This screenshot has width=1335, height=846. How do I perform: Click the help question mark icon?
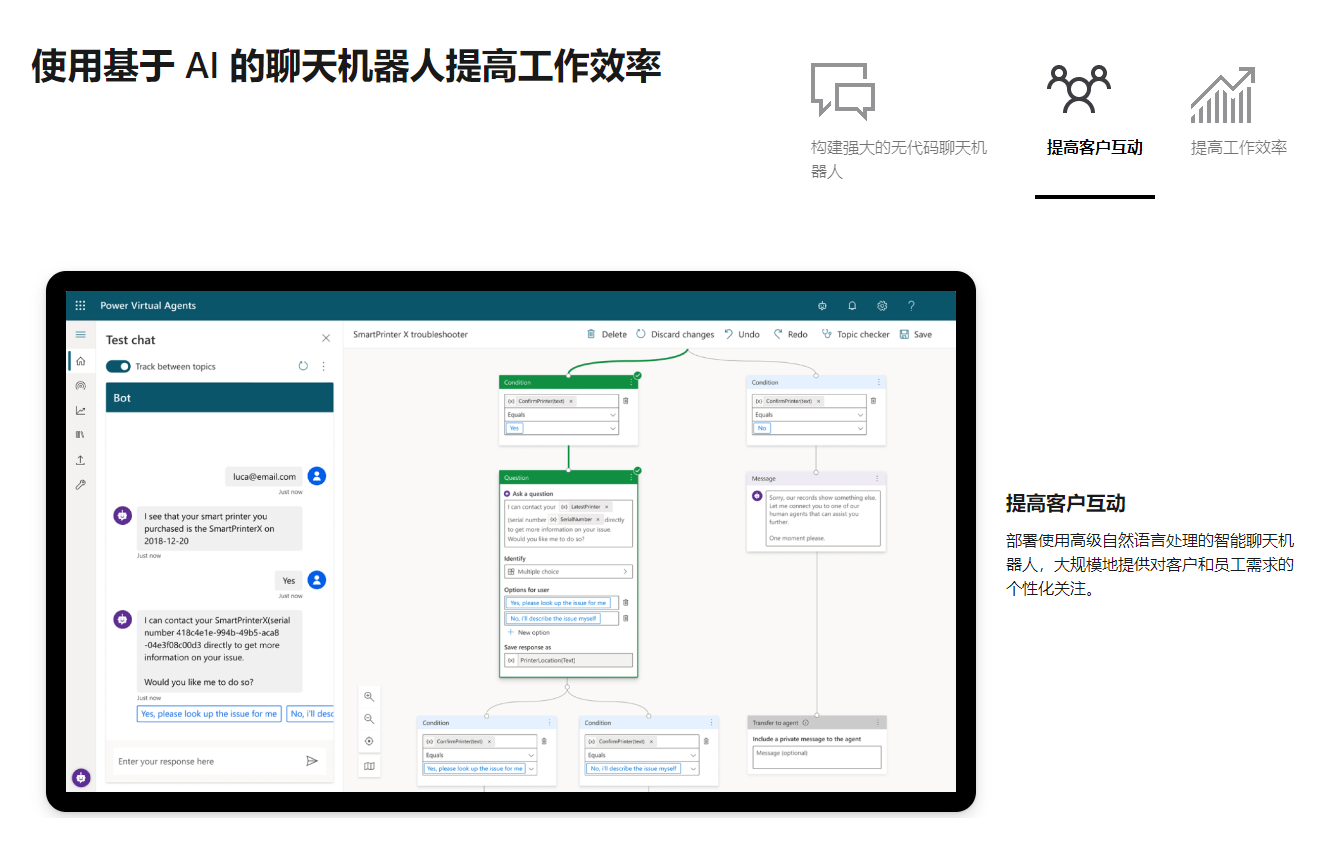(x=911, y=306)
